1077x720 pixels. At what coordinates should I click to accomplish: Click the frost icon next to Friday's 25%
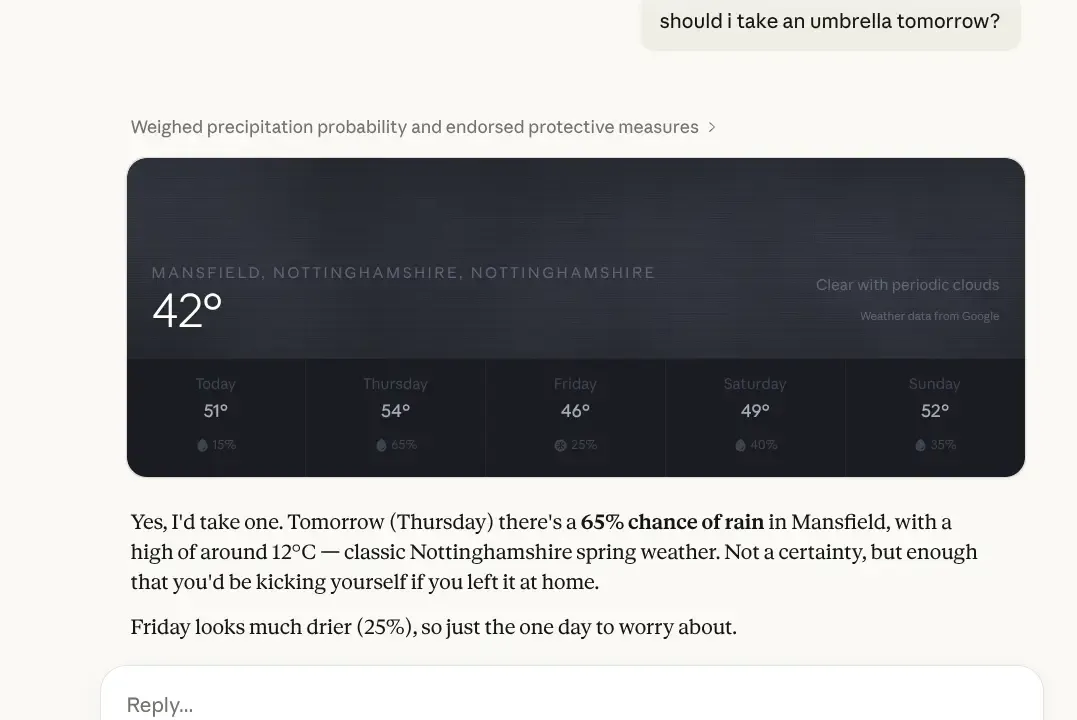coord(560,445)
